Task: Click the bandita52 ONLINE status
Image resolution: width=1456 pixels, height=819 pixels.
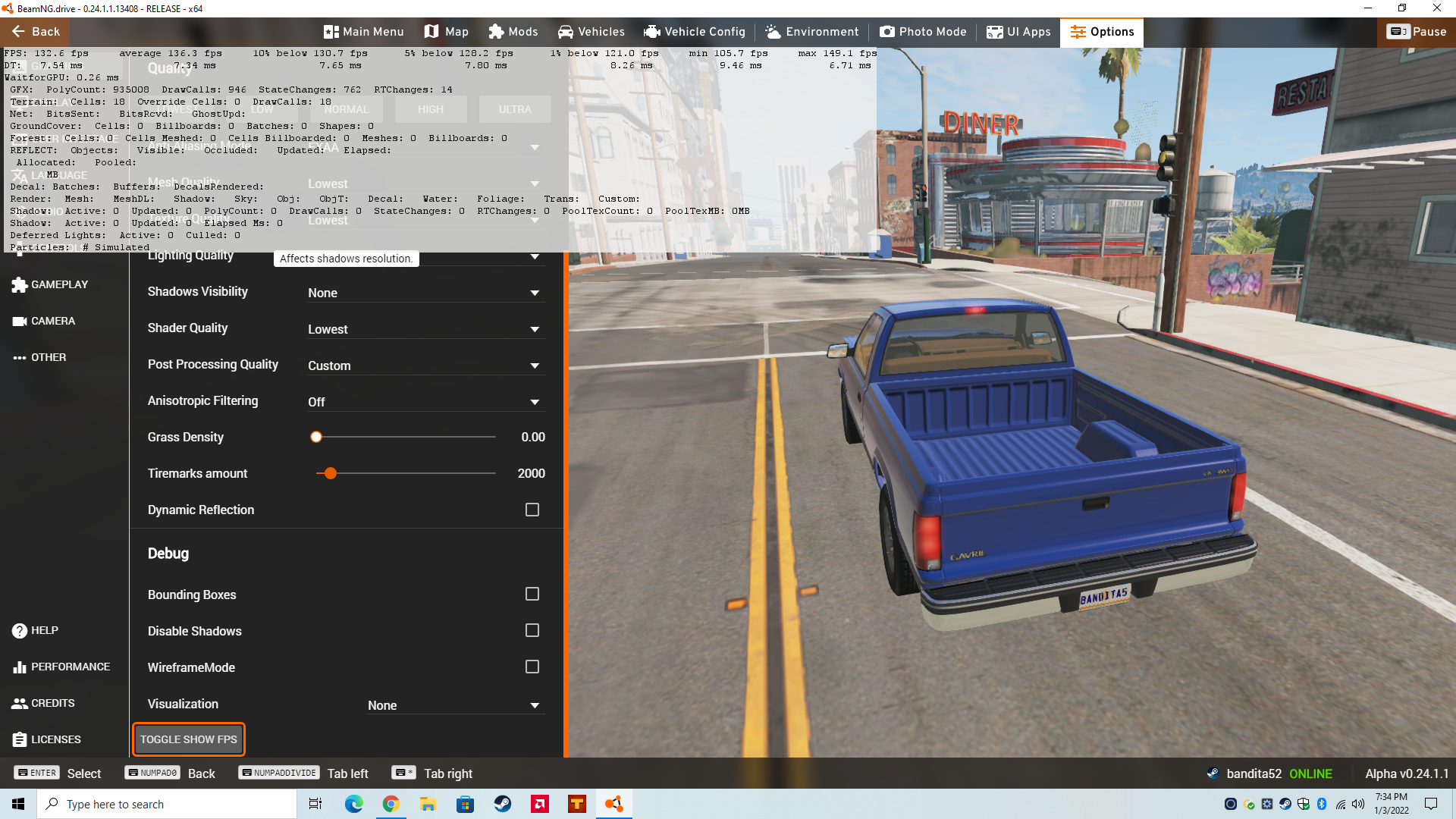Action: (x=1269, y=773)
